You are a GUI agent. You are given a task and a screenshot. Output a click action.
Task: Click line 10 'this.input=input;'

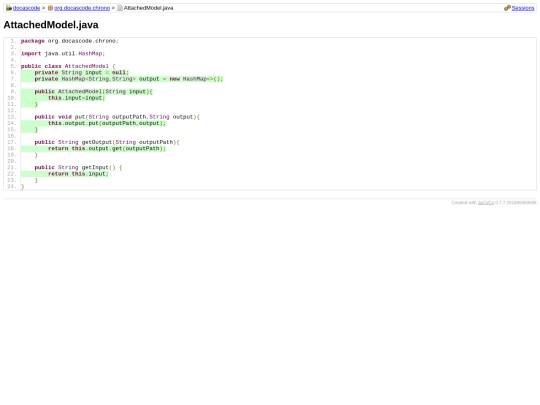[x=76, y=98]
